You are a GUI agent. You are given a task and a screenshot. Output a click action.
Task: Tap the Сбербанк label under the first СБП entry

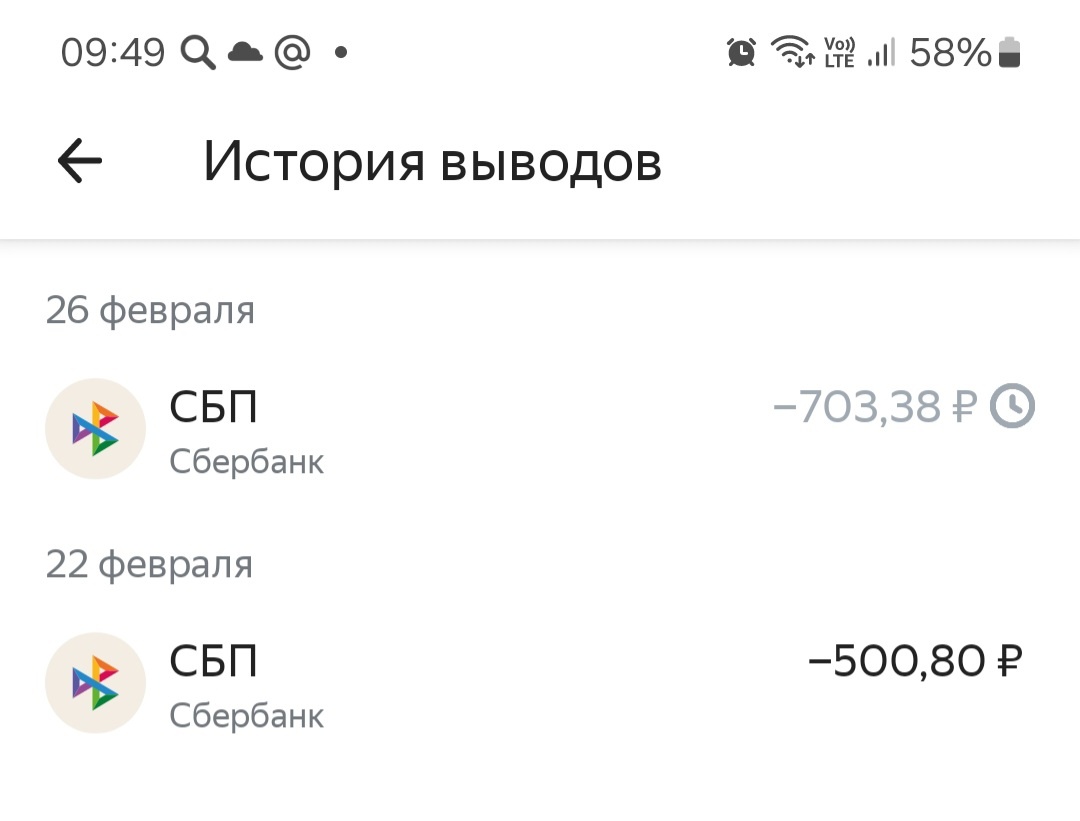248,461
